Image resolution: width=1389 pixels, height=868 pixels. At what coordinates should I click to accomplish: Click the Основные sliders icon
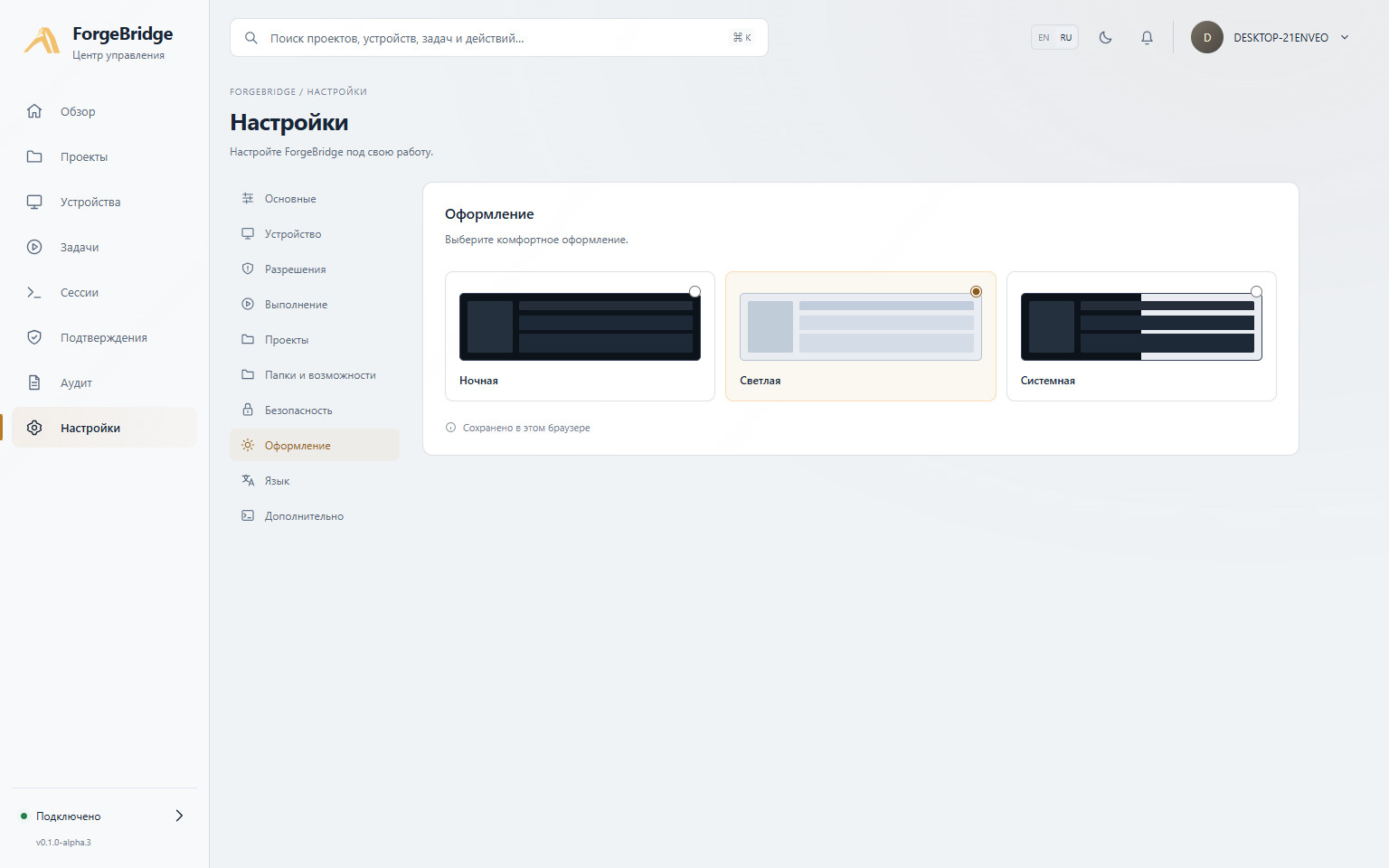(x=248, y=198)
